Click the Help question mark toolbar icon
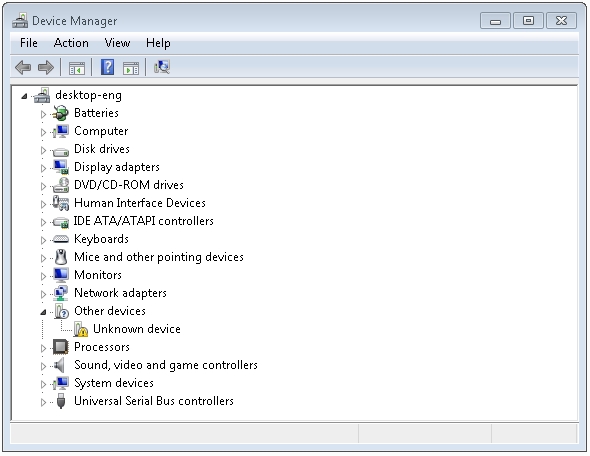Screen dimensions: 590x456 (x=107, y=67)
